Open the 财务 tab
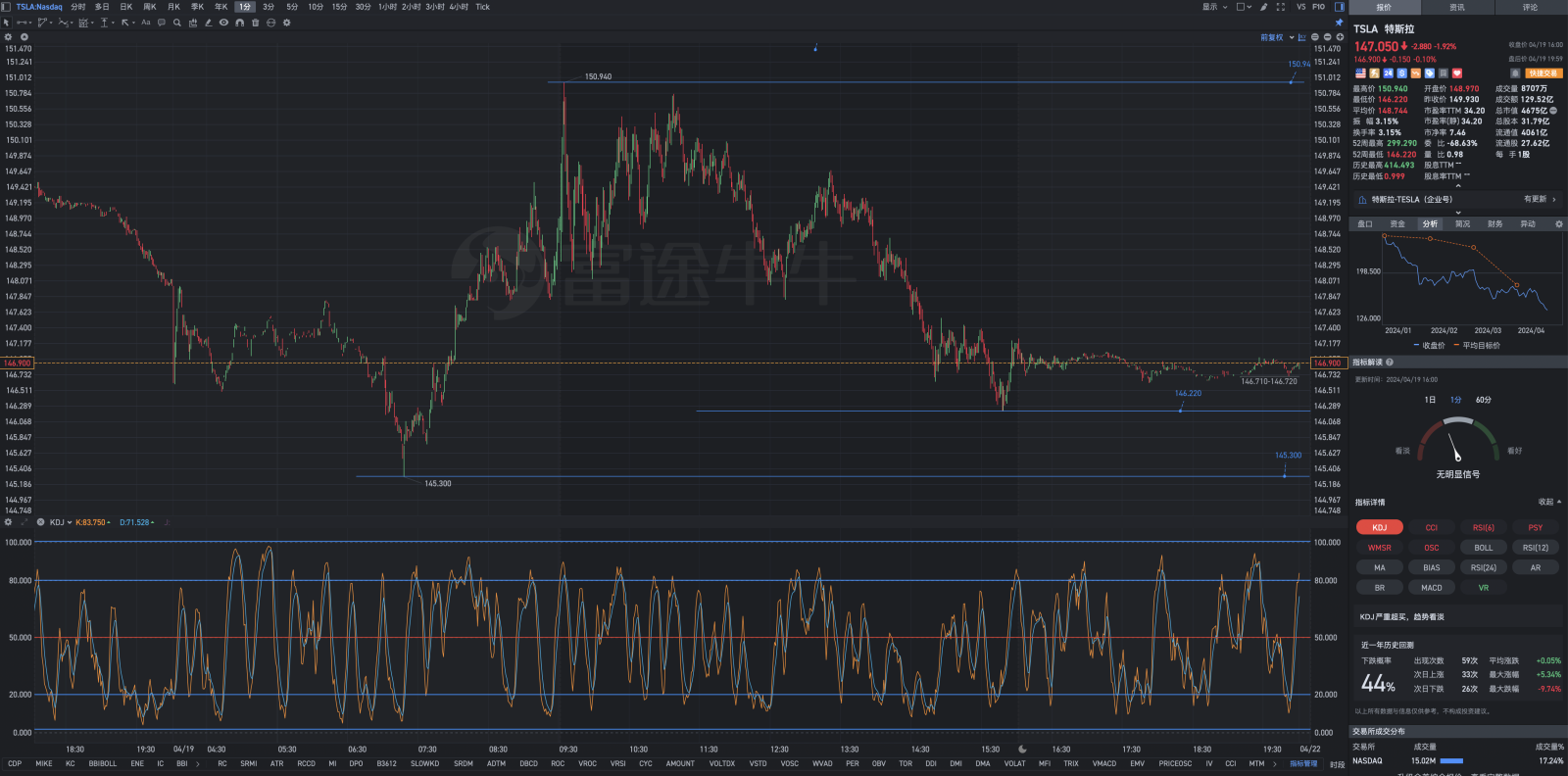 tap(1494, 224)
